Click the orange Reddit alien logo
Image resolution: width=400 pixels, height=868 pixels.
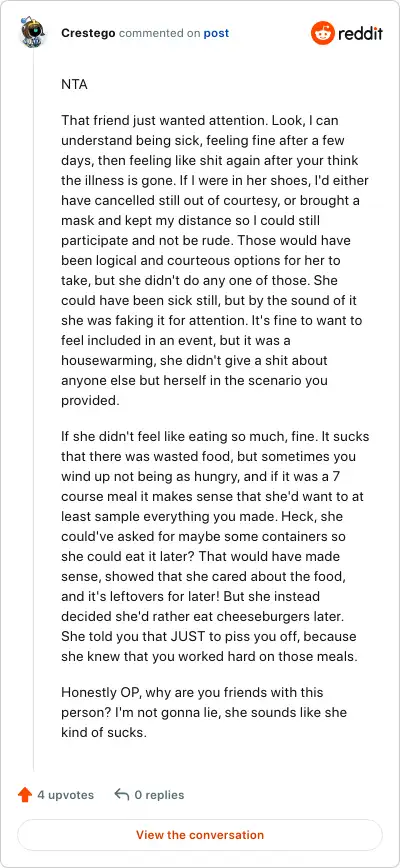[x=321, y=33]
